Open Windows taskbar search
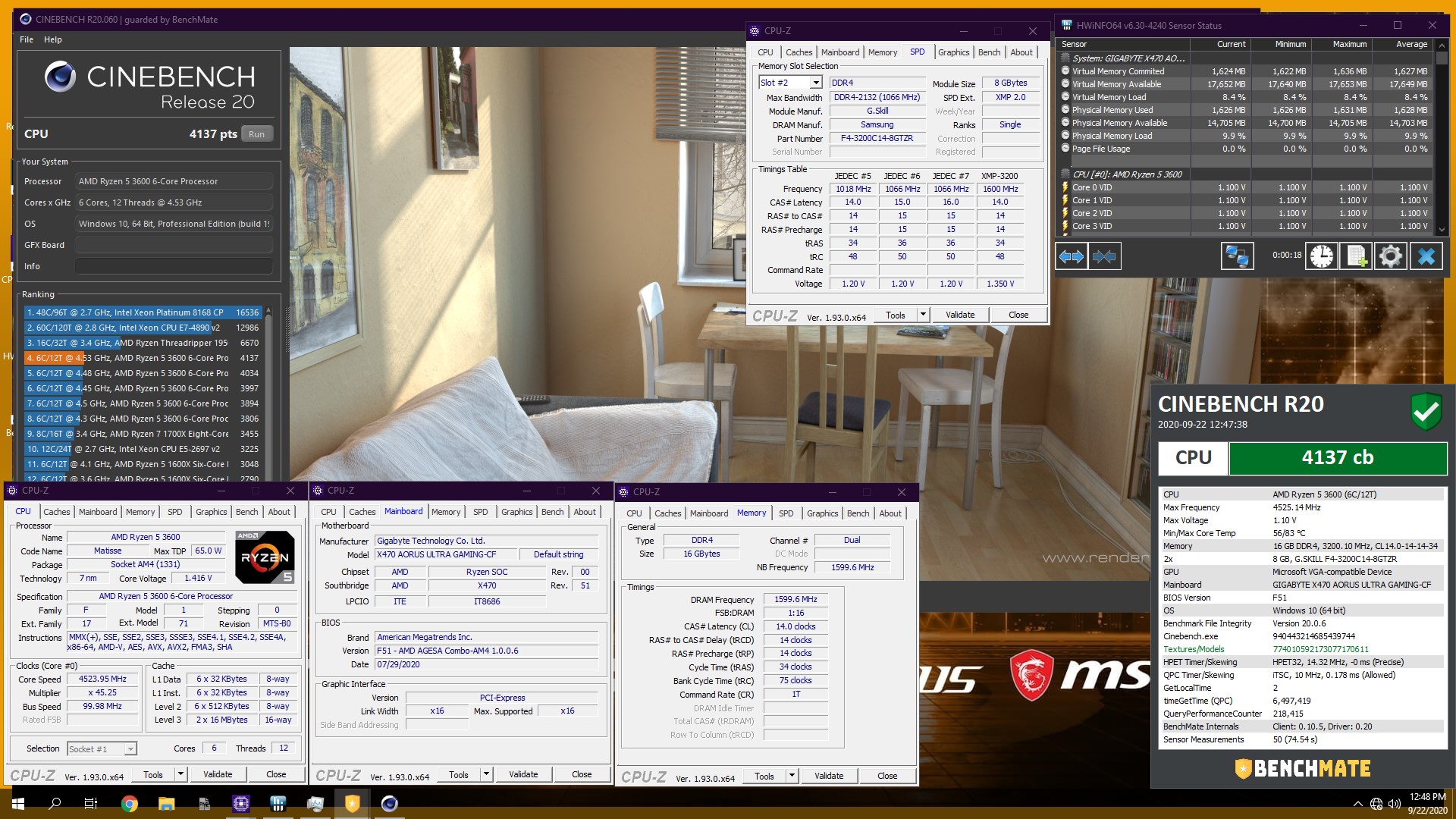The height and width of the screenshot is (819, 1456). pyautogui.click(x=55, y=804)
